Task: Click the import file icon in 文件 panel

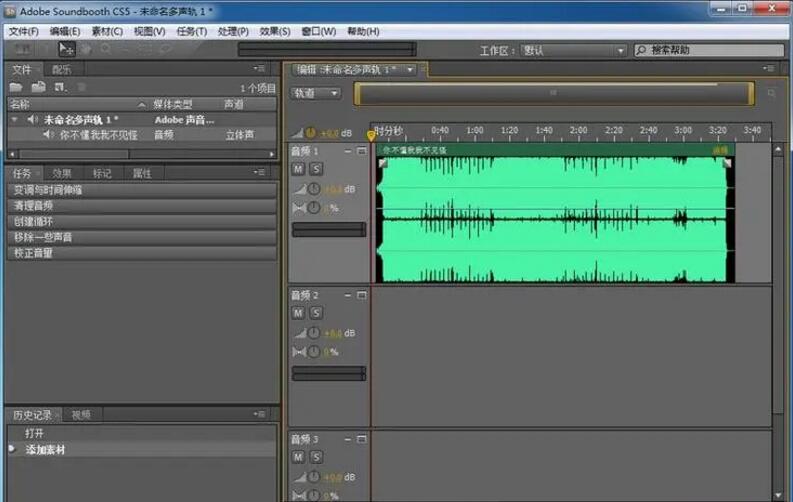Action: point(38,87)
